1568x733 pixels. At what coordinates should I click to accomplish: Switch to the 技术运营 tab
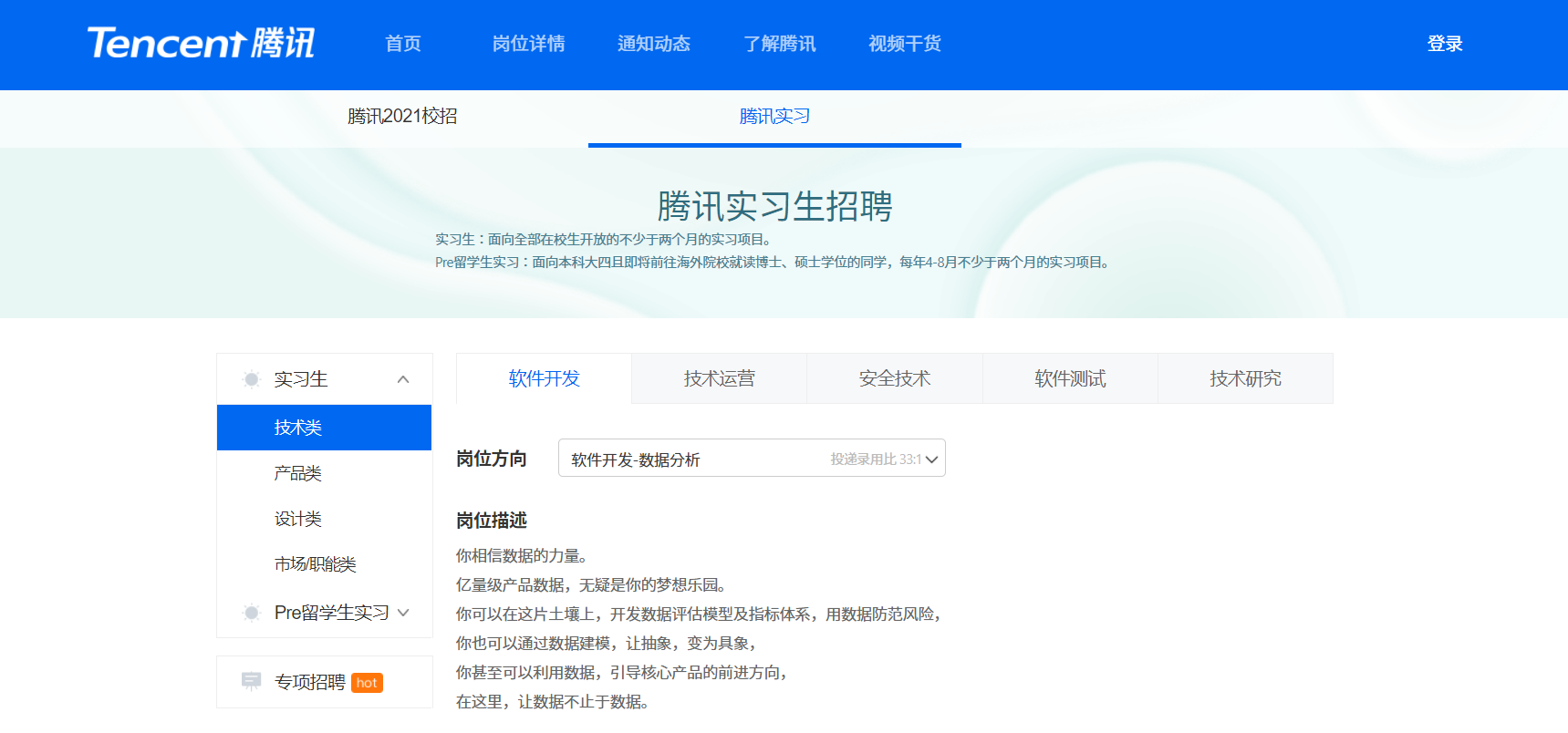[720, 378]
